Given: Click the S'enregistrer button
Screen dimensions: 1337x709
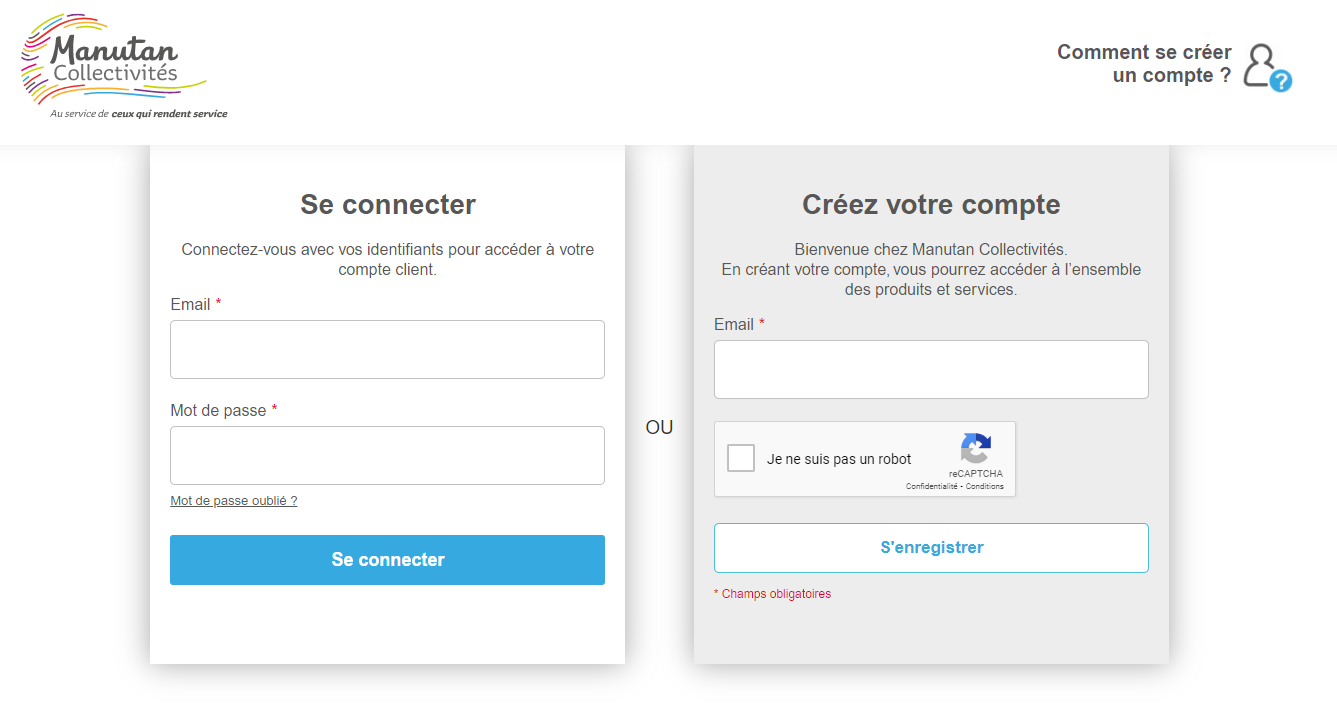Looking at the screenshot, I should coord(931,548).
